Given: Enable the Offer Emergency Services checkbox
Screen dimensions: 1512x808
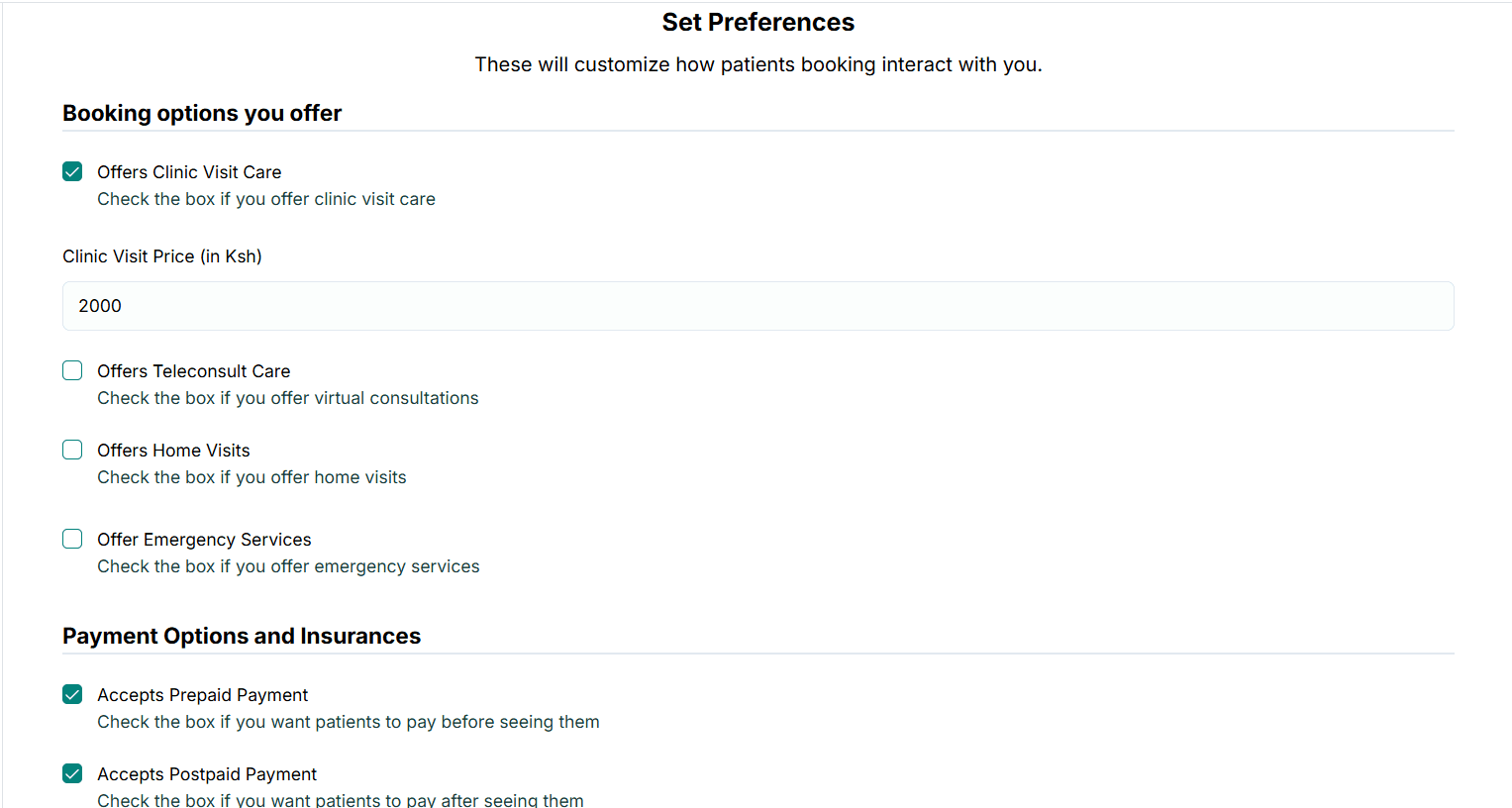Looking at the screenshot, I should pyautogui.click(x=72, y=539).
